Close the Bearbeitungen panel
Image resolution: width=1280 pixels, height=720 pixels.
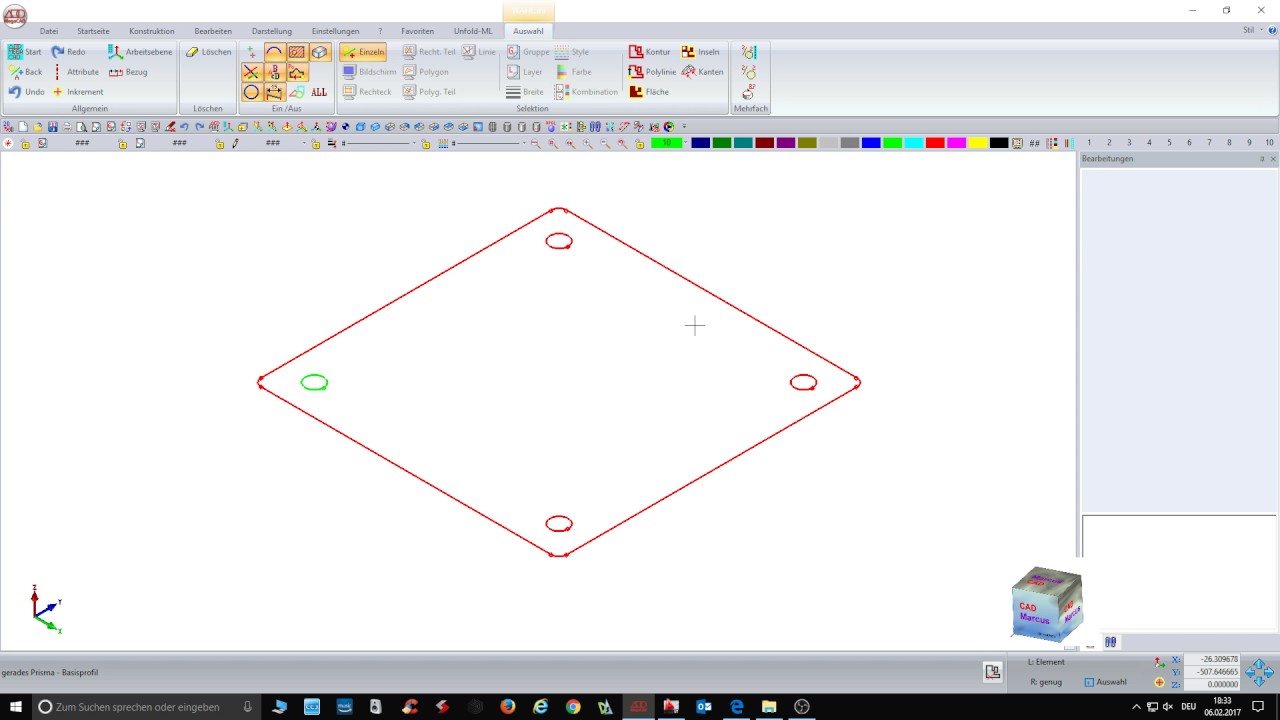[x=1273, y=159]
